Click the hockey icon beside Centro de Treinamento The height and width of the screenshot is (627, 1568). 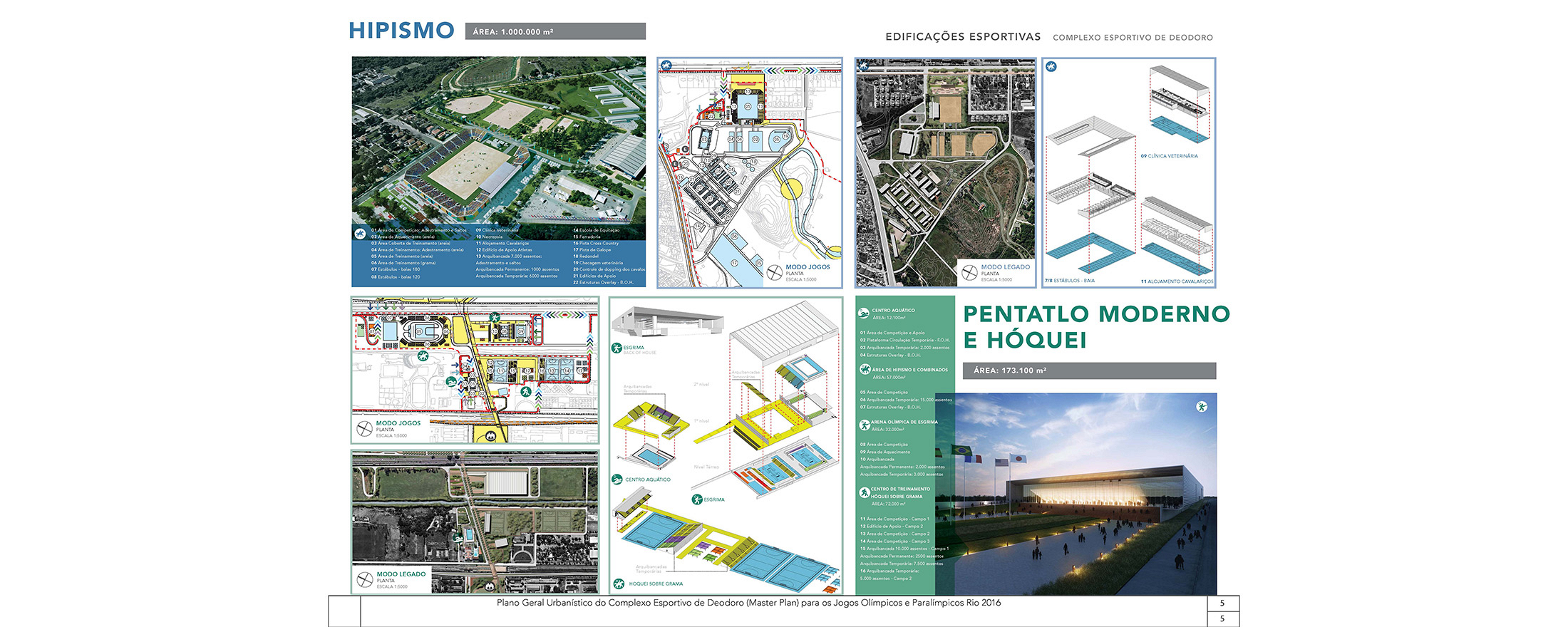[864, 492]
